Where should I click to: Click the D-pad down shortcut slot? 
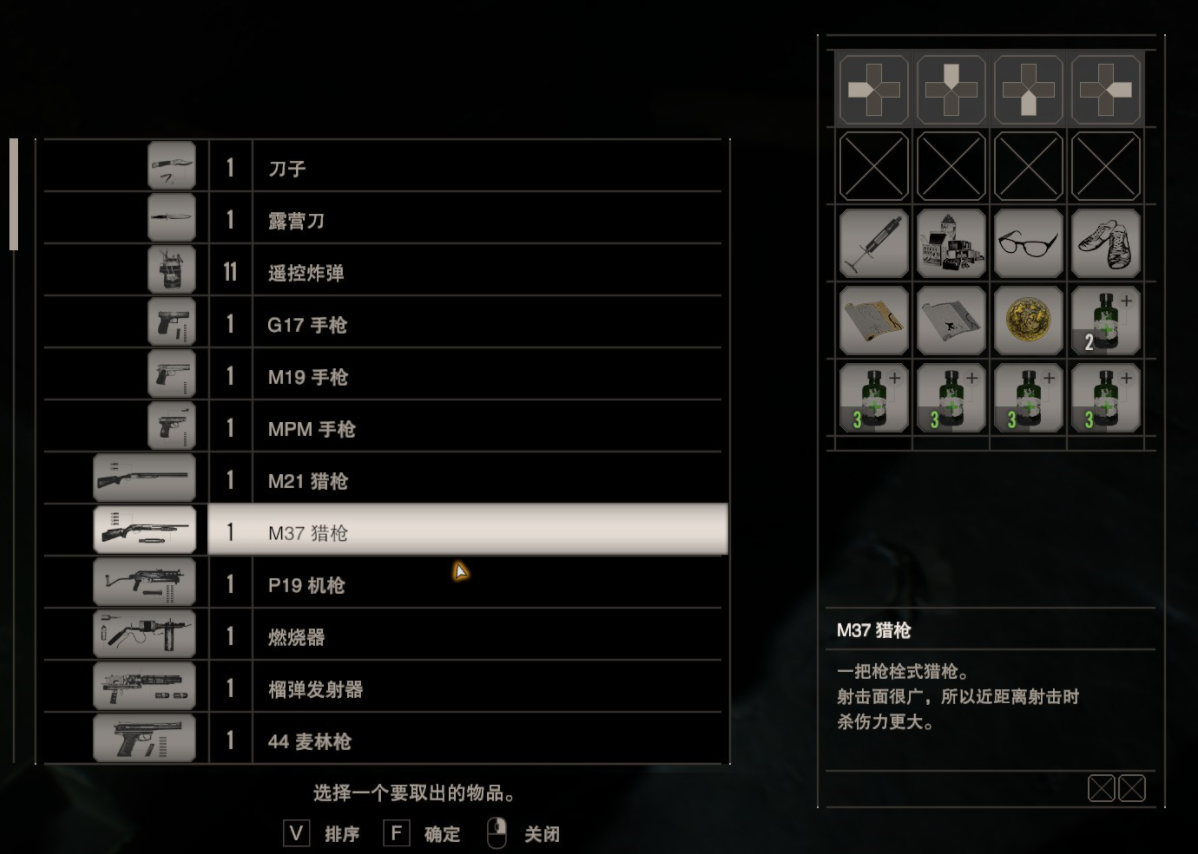(1028, 89)
